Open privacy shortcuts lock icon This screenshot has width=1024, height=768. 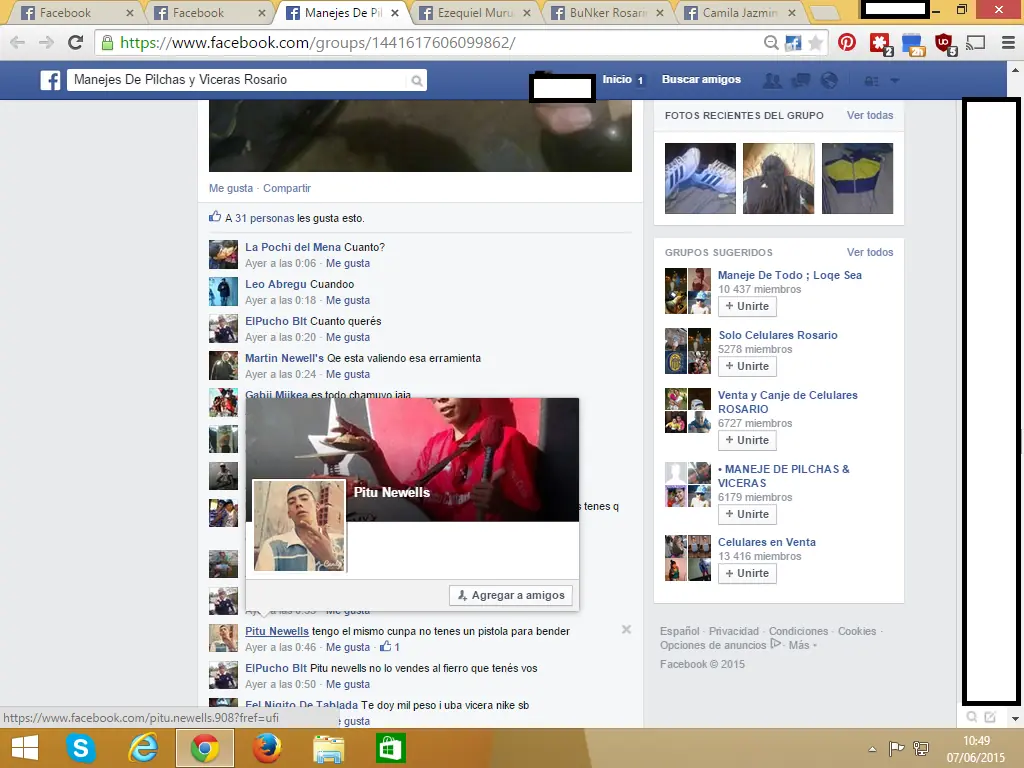(871, 81)
